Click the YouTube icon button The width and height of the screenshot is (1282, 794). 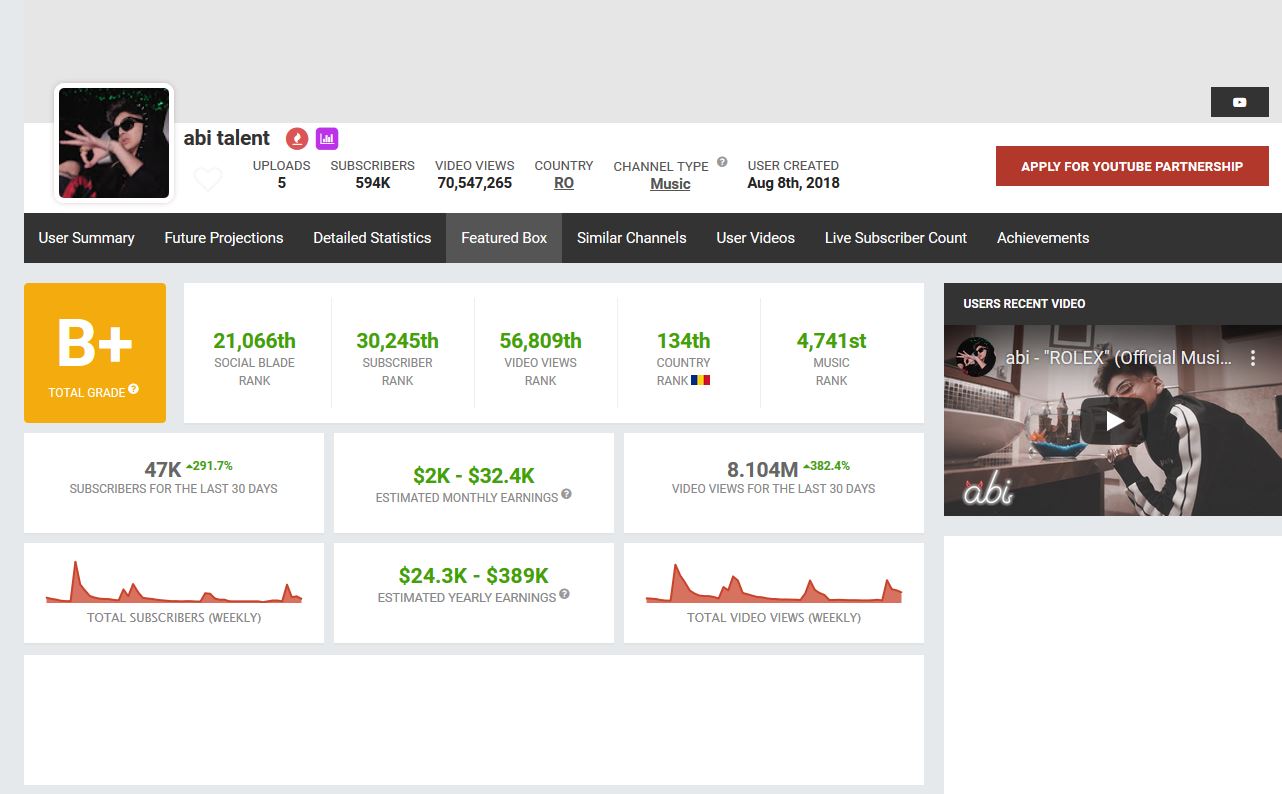(x=1239, y=102)
